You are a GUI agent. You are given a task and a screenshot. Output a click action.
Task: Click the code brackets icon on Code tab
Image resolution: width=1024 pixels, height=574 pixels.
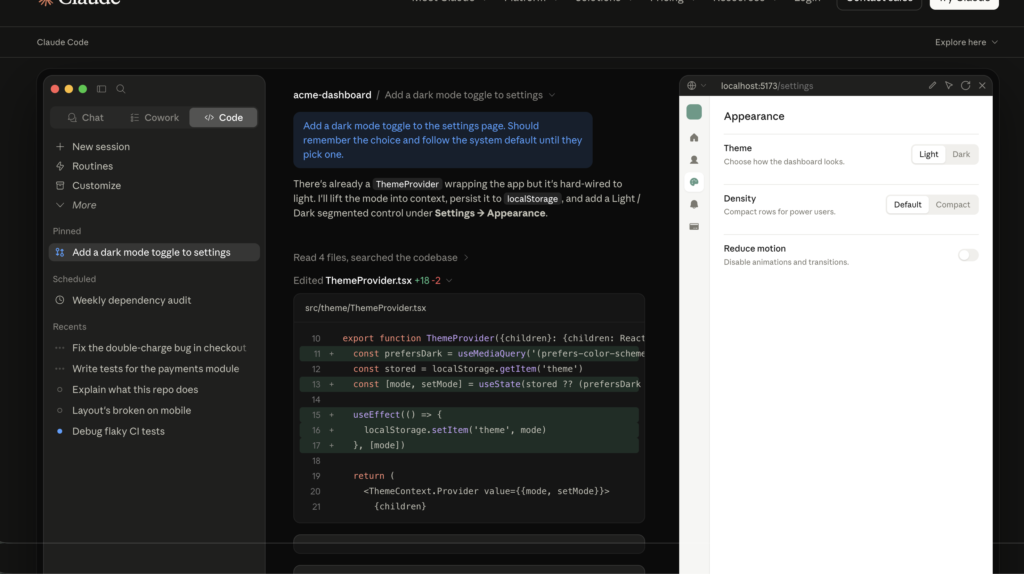[x=209, y=118]
